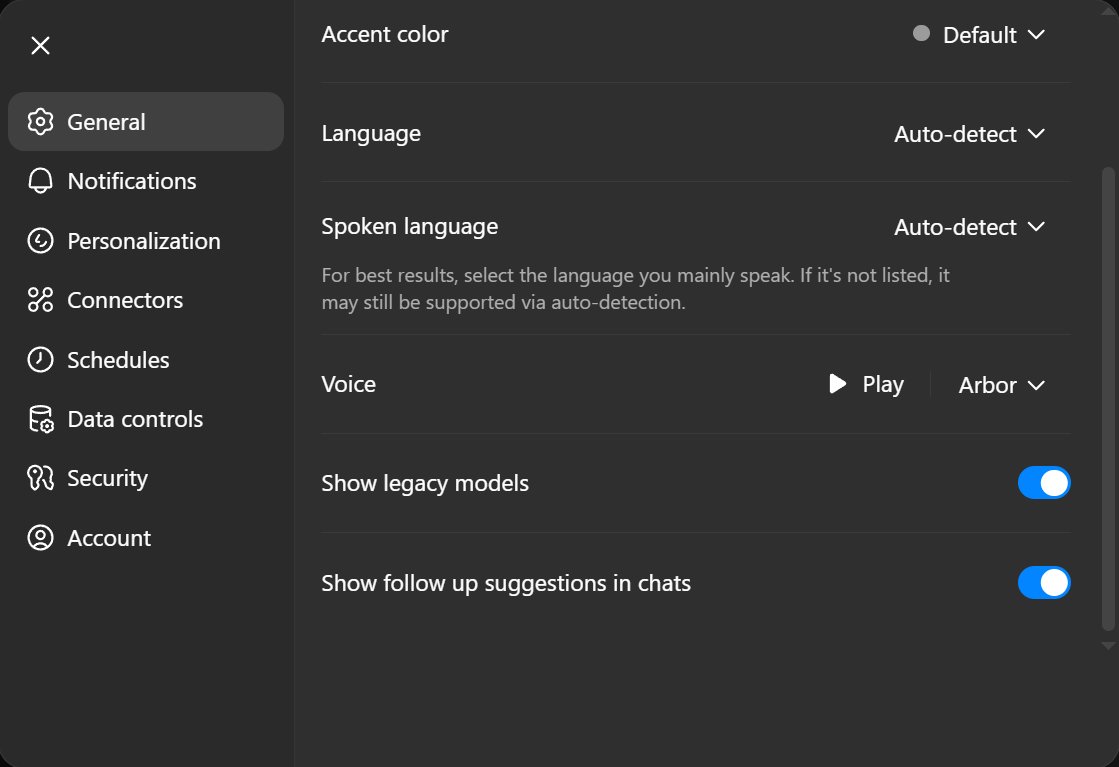Switch to Personalization settings
The height and width of the screenshot is (767, 1119).
tap(146, 240)
